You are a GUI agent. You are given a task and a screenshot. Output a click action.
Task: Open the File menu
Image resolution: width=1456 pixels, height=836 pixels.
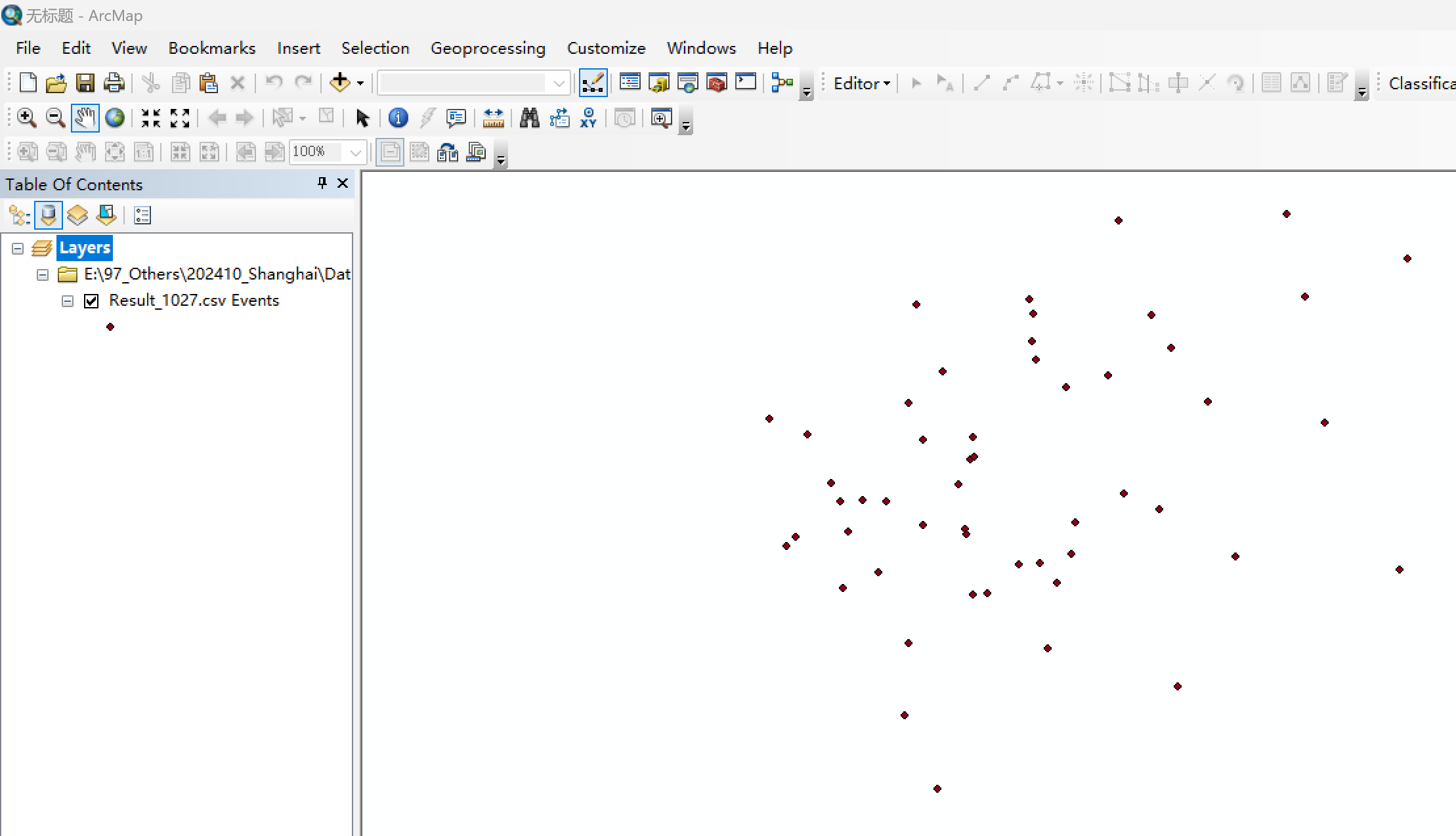[28, 48]
